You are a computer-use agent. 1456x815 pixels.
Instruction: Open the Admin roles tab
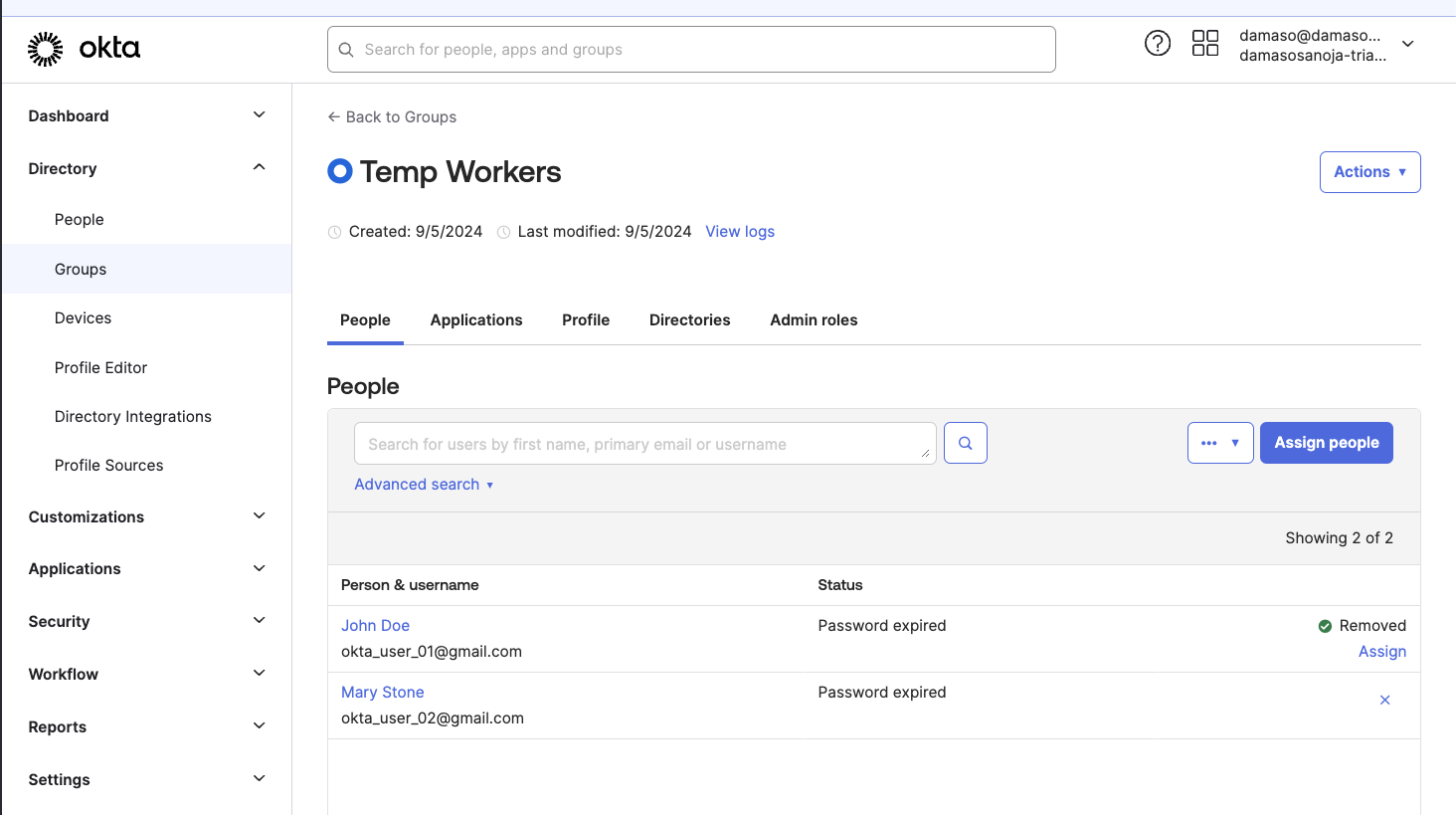pyautogui.click(x=814, y=319)
